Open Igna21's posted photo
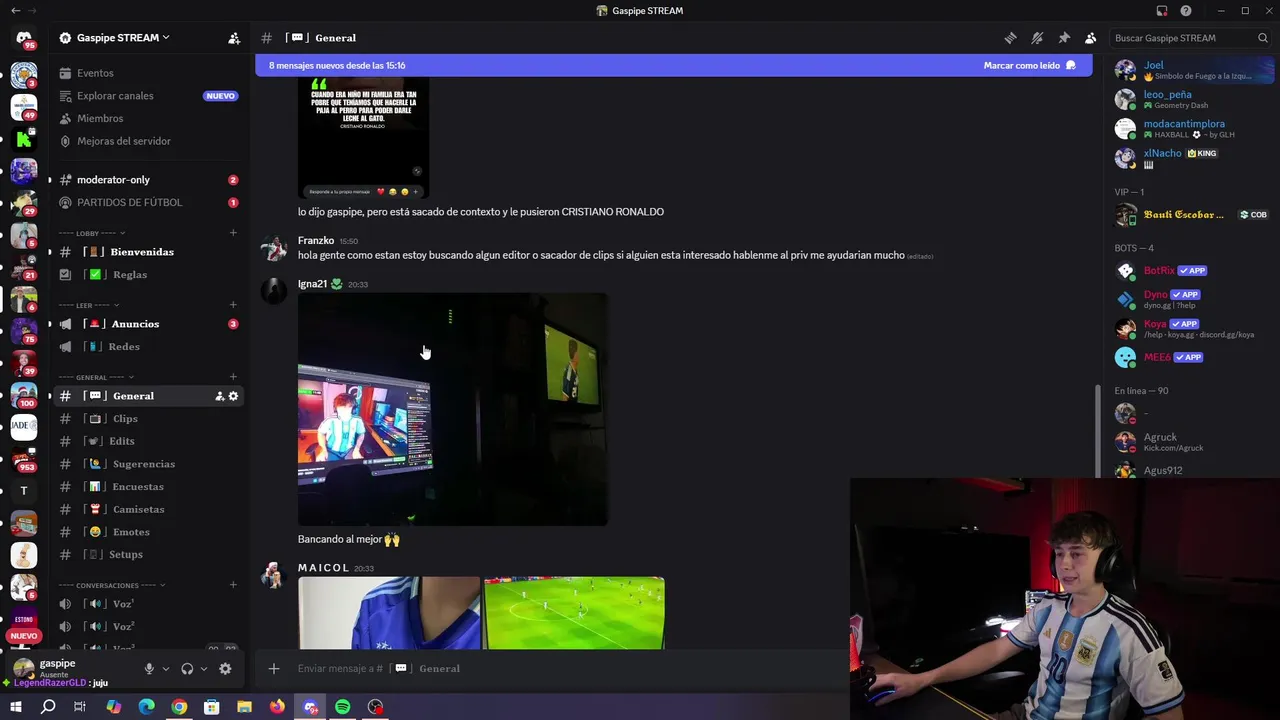Viewport: 1280px width, 720px height. pyautogui.click(x=453, y=409)
